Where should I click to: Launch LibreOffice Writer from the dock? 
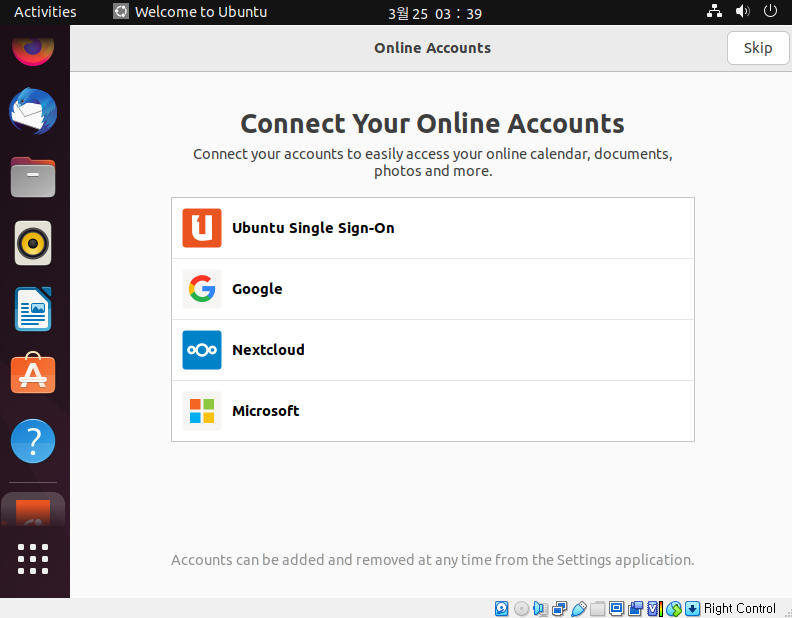[x=33, y=309]
